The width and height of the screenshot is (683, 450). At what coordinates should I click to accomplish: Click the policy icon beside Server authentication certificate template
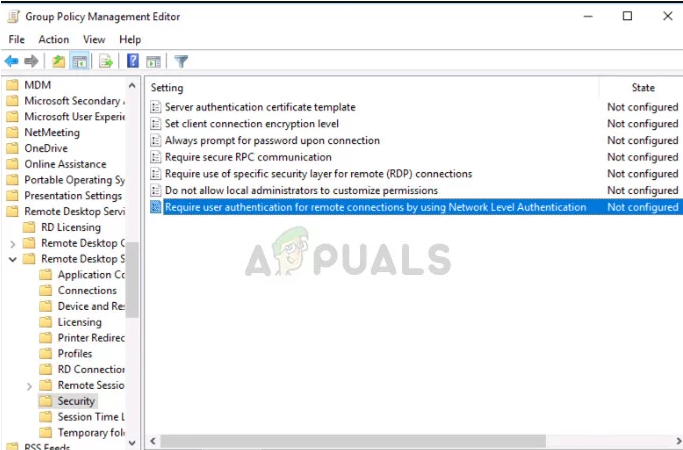pos(156,107)
